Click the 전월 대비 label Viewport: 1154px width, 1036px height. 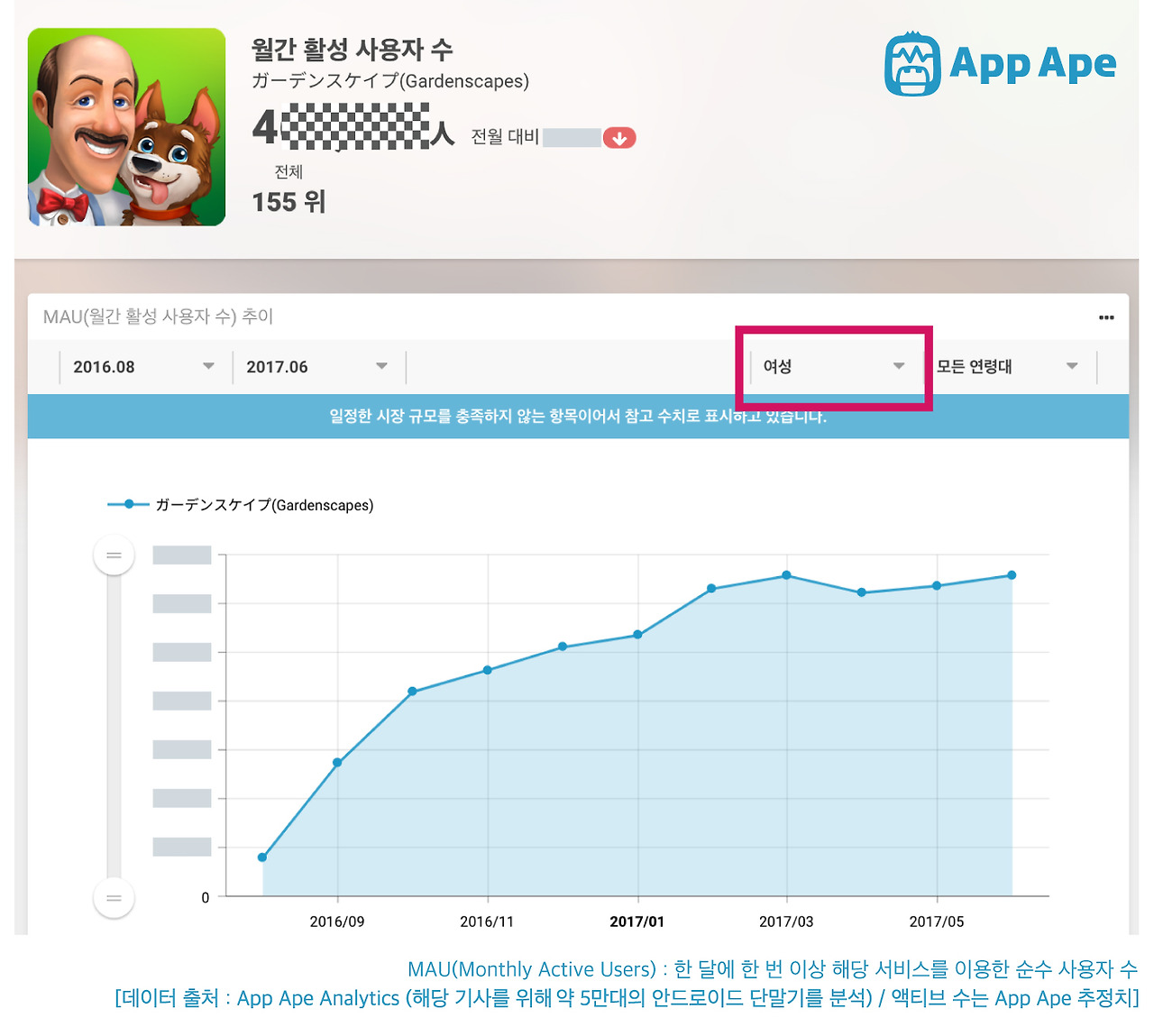pyautogui.click(x=505, y=137)
